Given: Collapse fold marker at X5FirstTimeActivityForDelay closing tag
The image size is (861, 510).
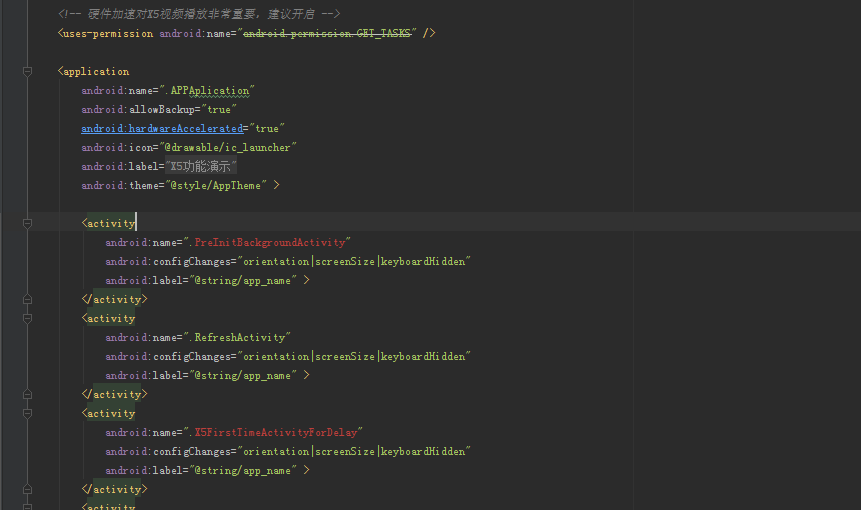Looking at the screenshot, I should coord(27,489).
